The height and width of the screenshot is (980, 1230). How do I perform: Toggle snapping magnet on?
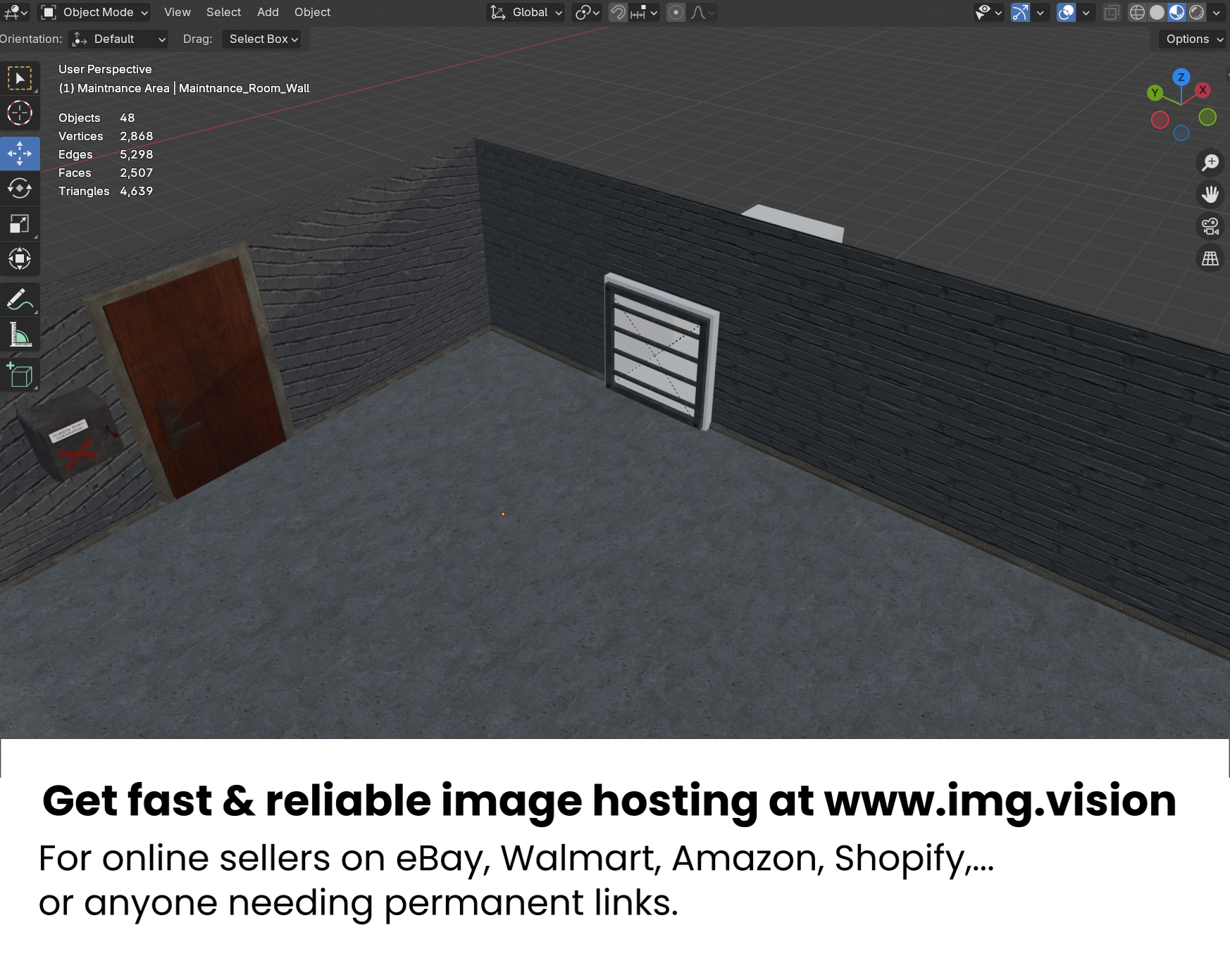coord(618,13)
